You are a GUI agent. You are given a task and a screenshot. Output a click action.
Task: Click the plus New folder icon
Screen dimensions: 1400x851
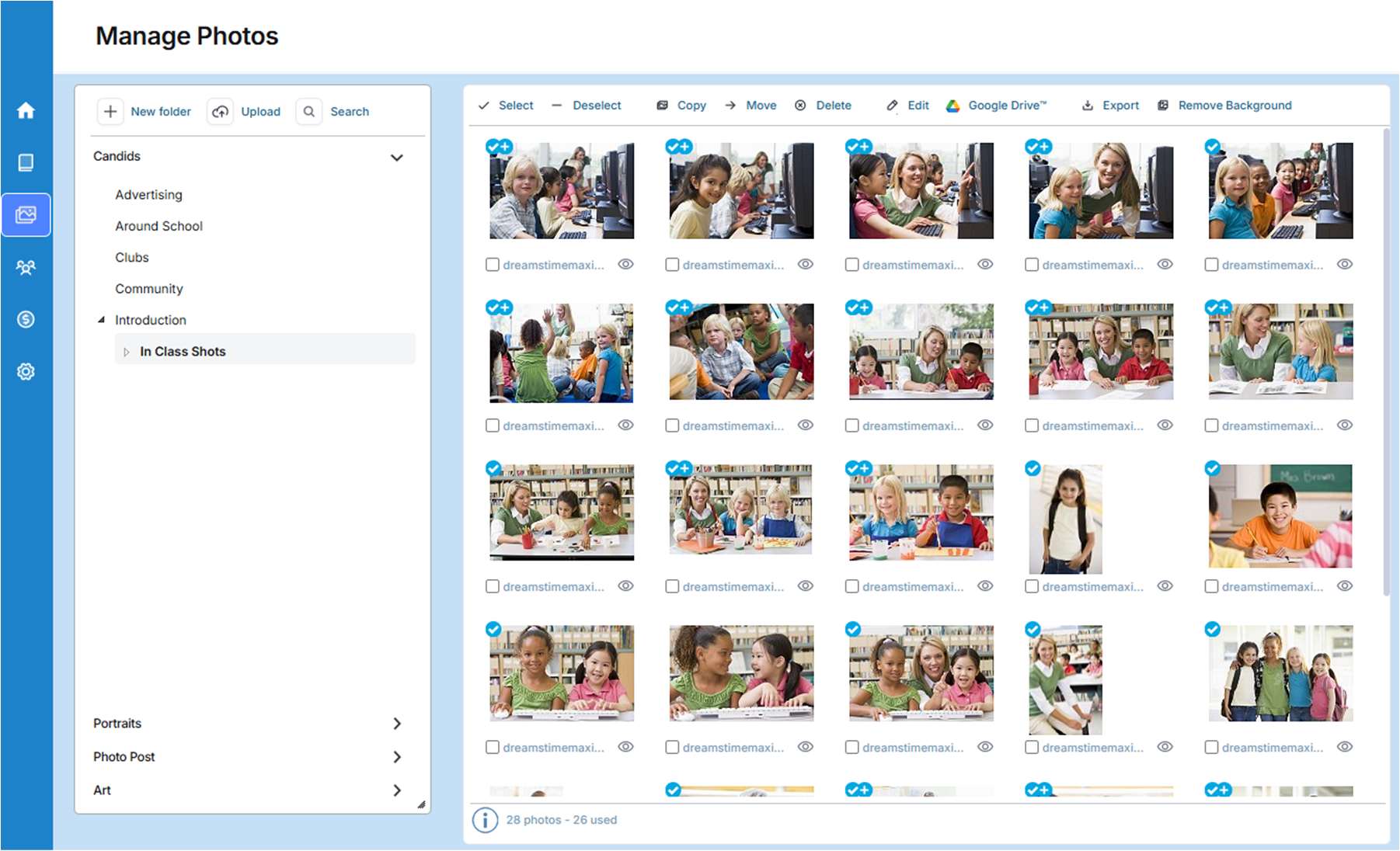coord(110,112)
